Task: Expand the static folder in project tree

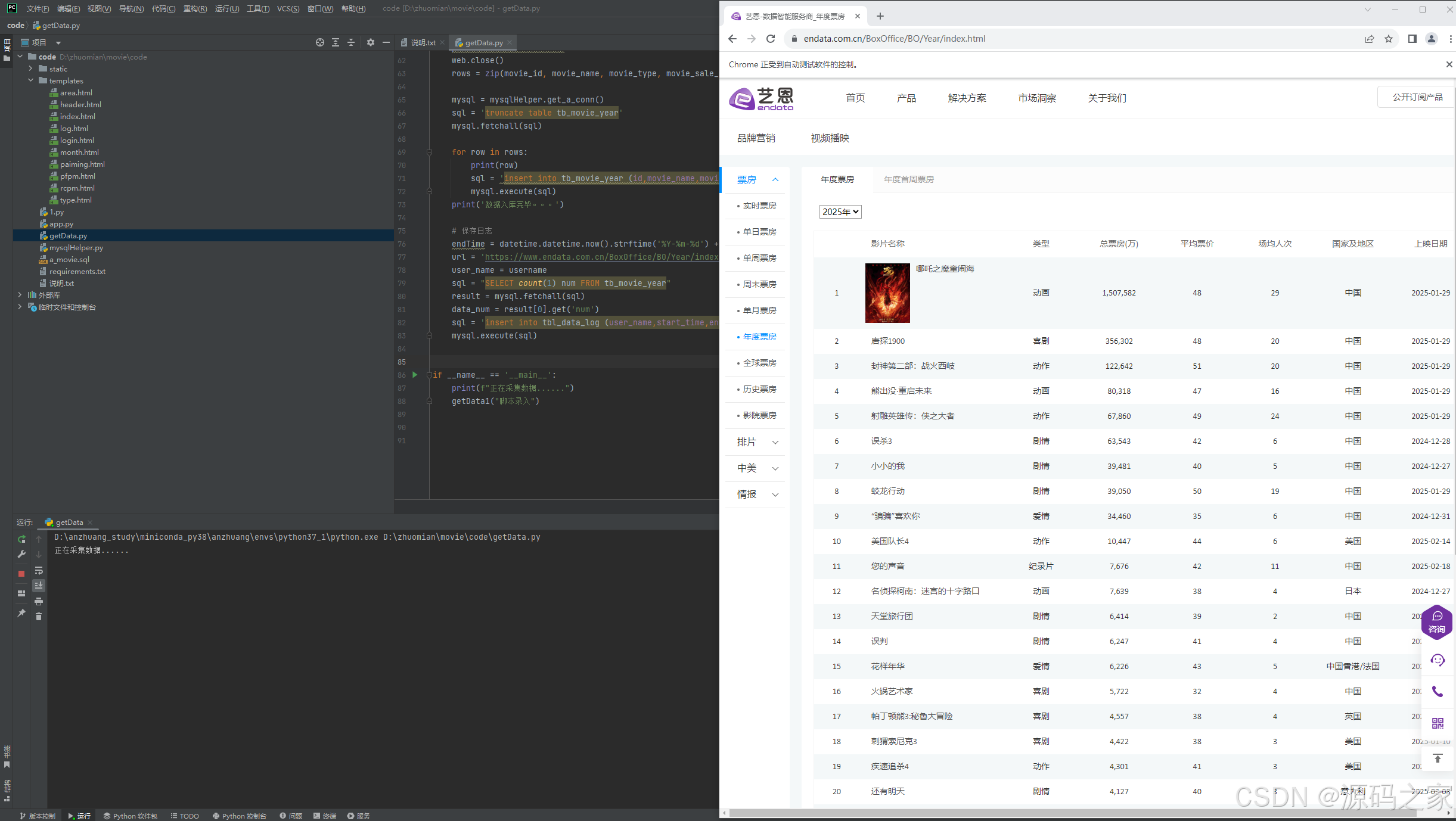Action: point(30,69)
